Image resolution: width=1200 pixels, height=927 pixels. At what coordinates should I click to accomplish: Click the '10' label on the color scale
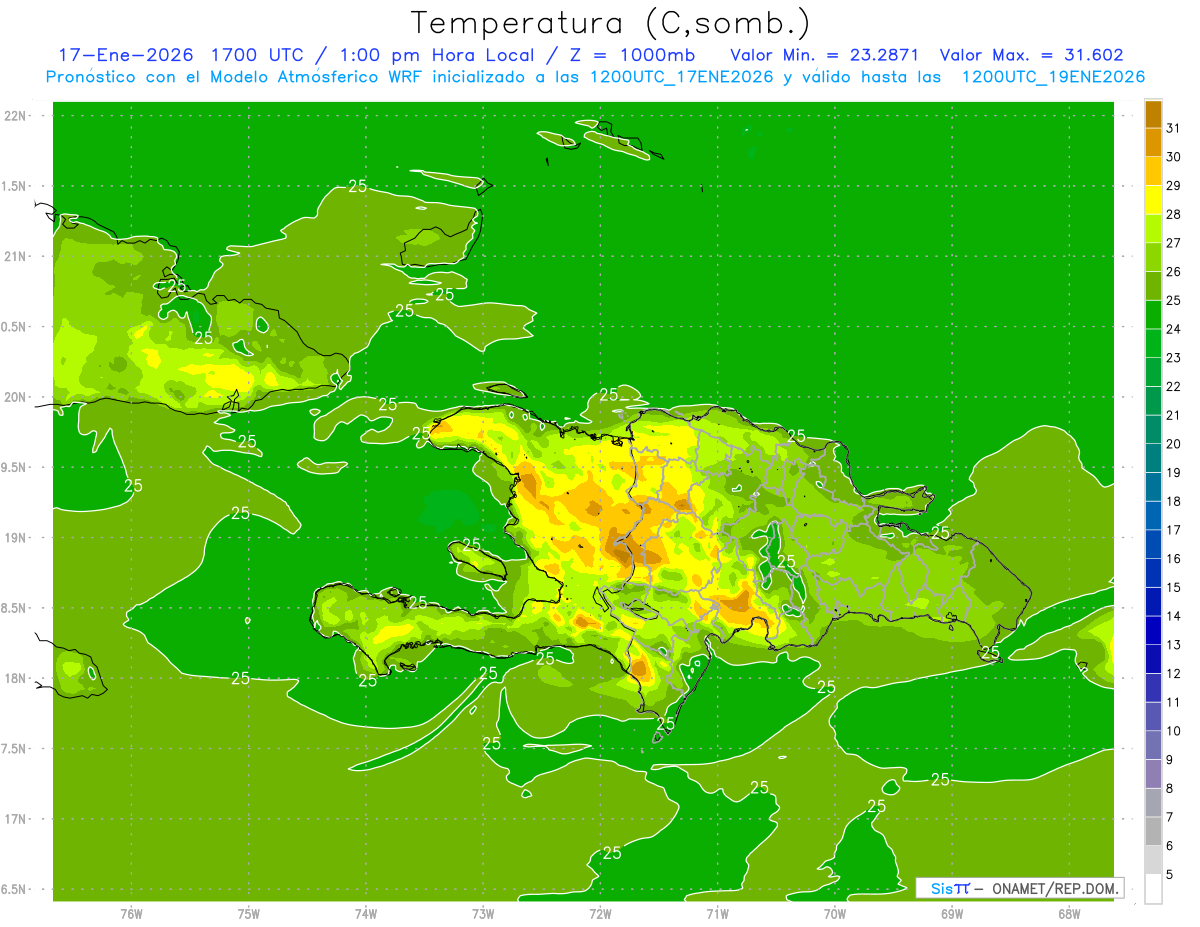[1174, 731]
